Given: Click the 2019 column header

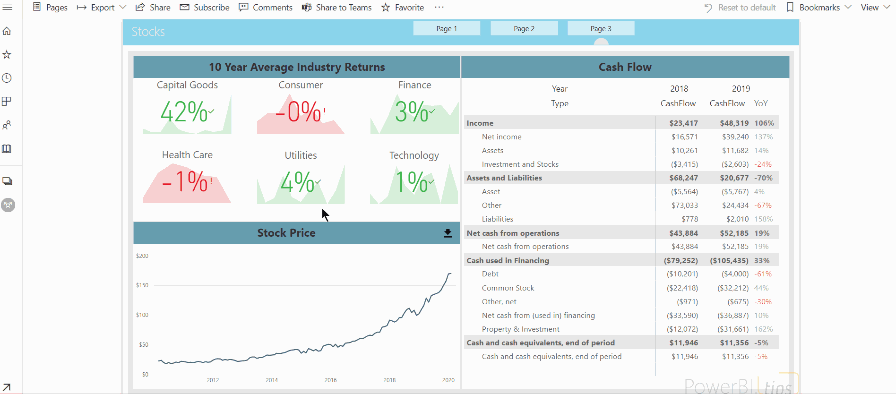Looking at the screenshot, I should click(x=741, y=89).
